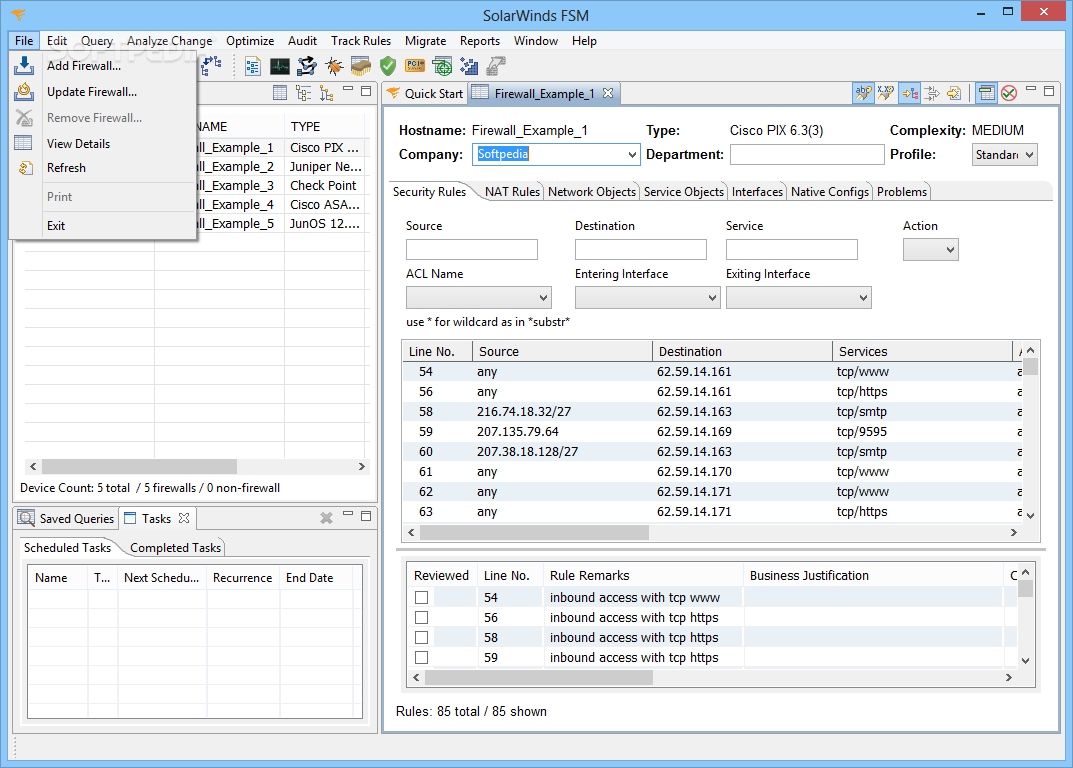Minimize the firewall editor panel
The width and height of the screenshot is (1073, 768).
tap(1031, 90)
